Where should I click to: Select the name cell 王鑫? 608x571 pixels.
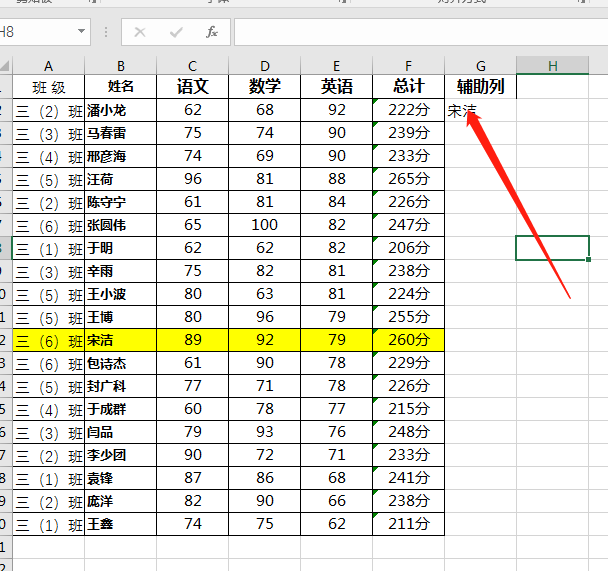121,524
